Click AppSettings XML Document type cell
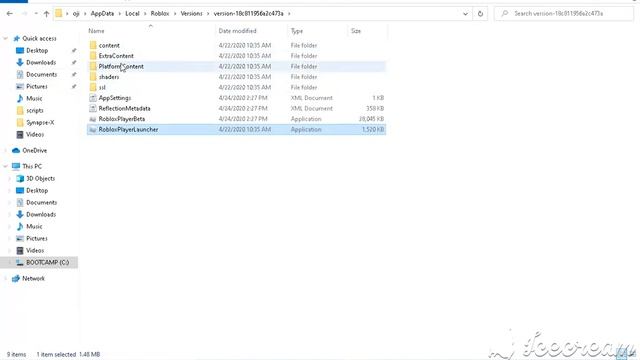The height and width of the screenshot is (360, 640). (311, 98)
